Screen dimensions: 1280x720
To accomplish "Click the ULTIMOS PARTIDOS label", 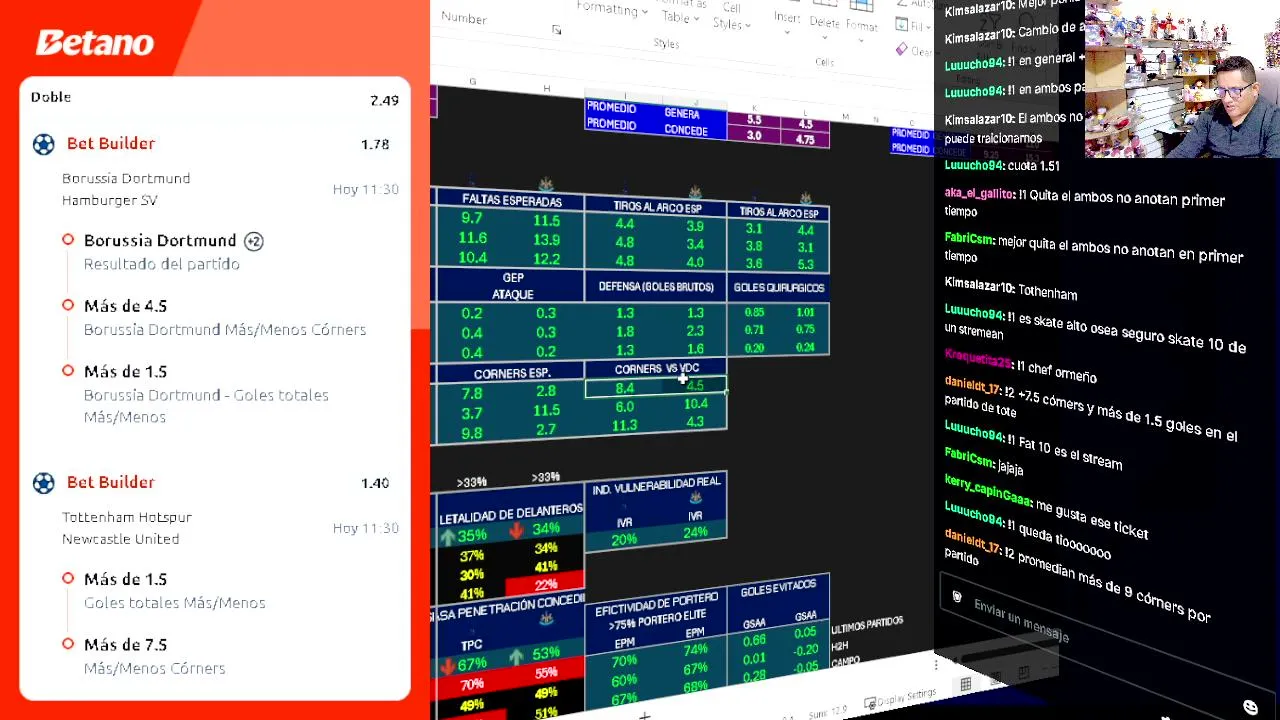I will [x=867, y=626].
